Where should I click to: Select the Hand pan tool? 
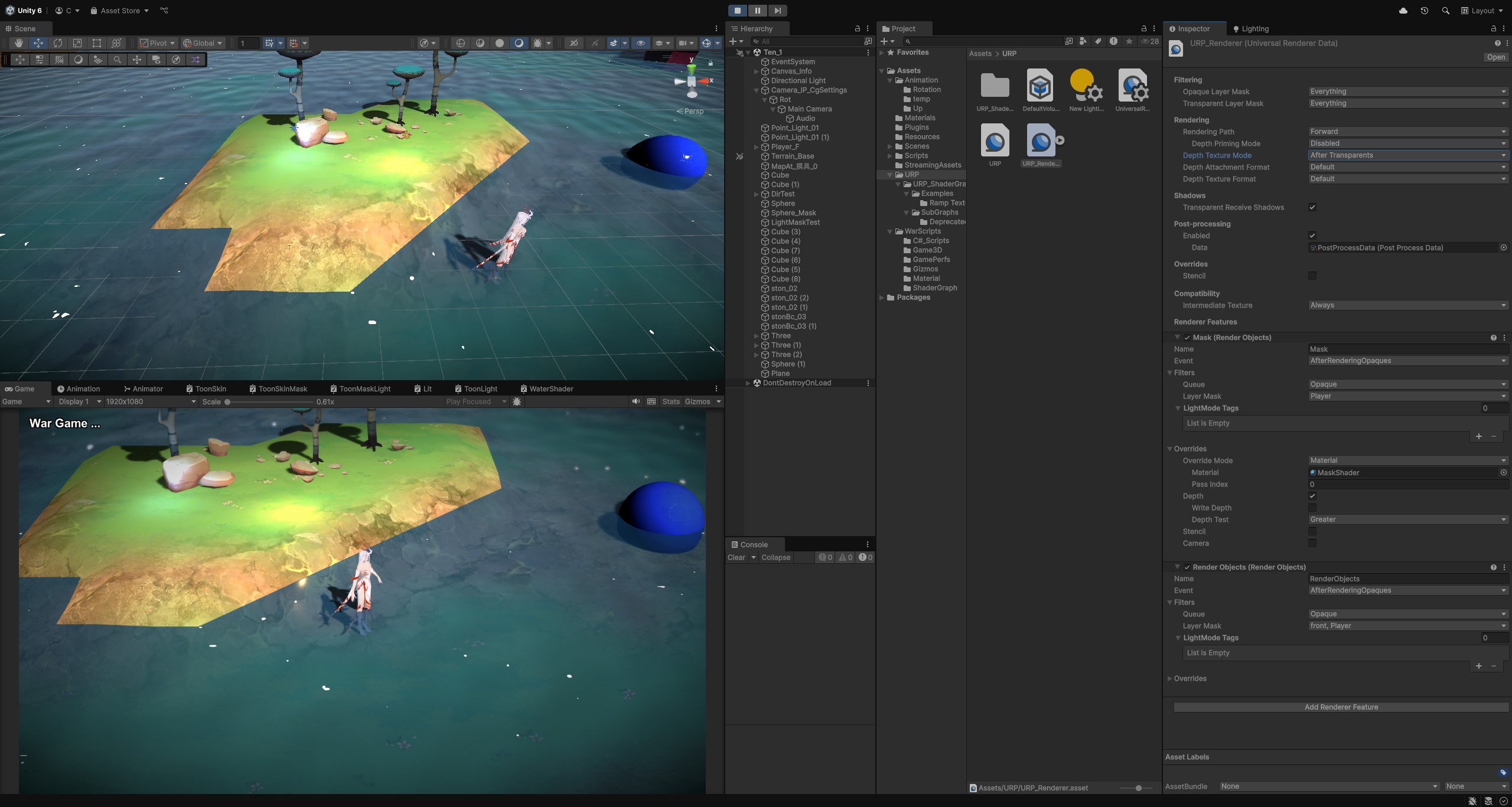(18, 43)
